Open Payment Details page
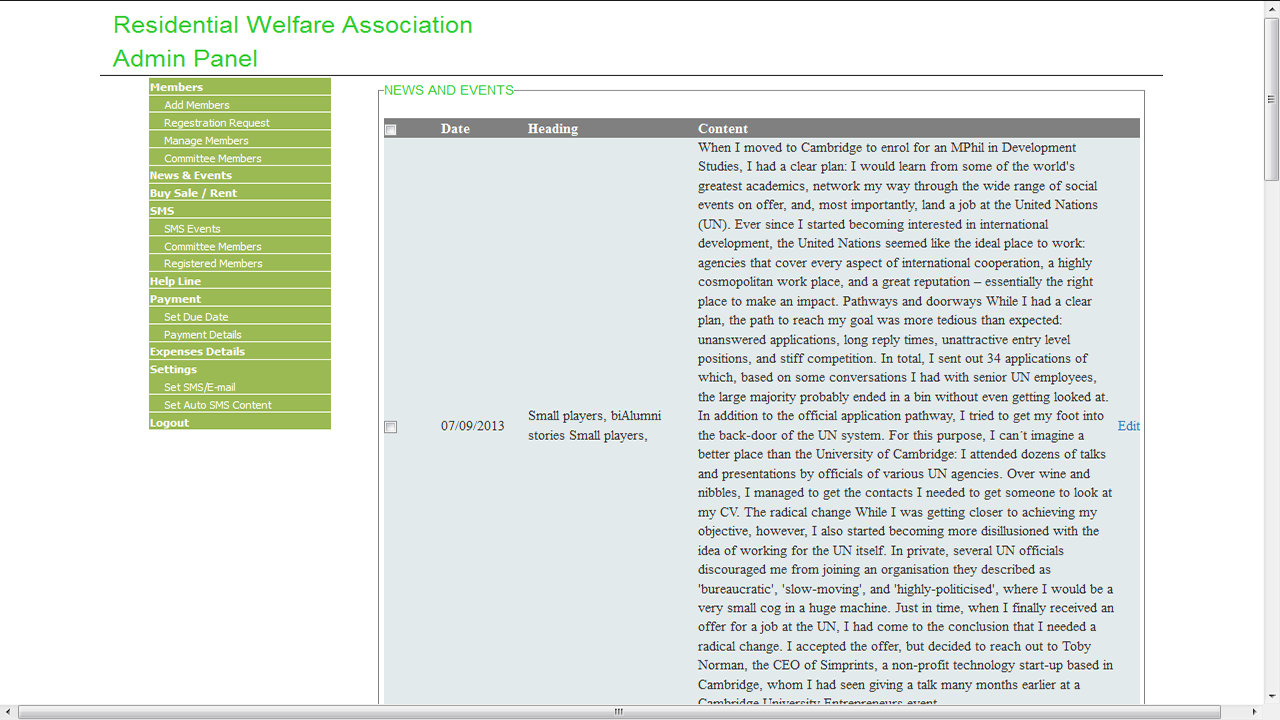 click(240, 334)
